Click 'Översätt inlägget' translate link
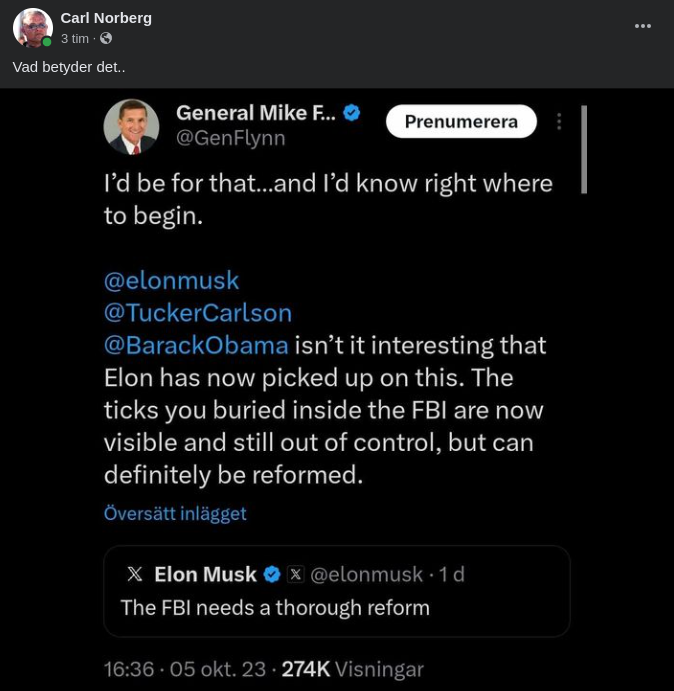 tap(175, 513)
